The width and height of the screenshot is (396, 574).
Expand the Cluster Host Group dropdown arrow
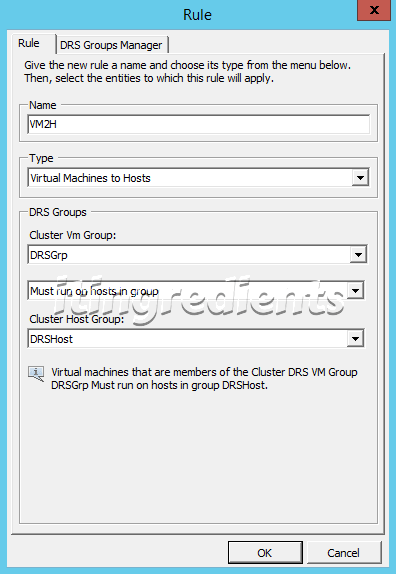355,339
